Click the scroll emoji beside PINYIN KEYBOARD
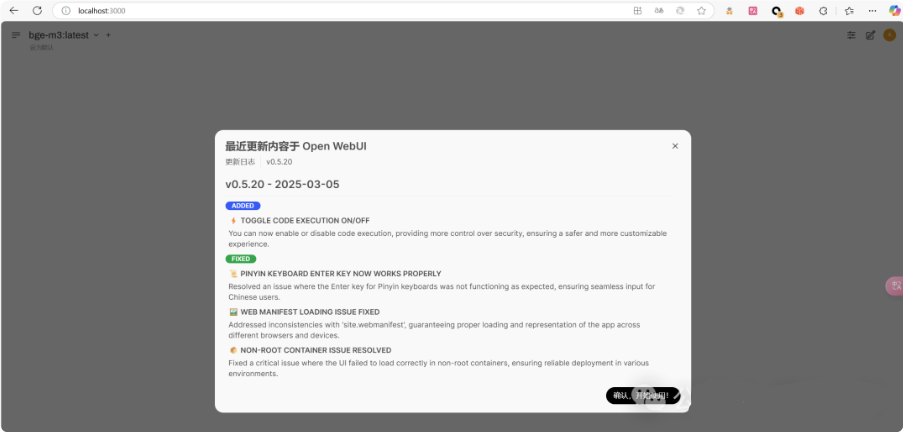 click(x=233, y=274)
